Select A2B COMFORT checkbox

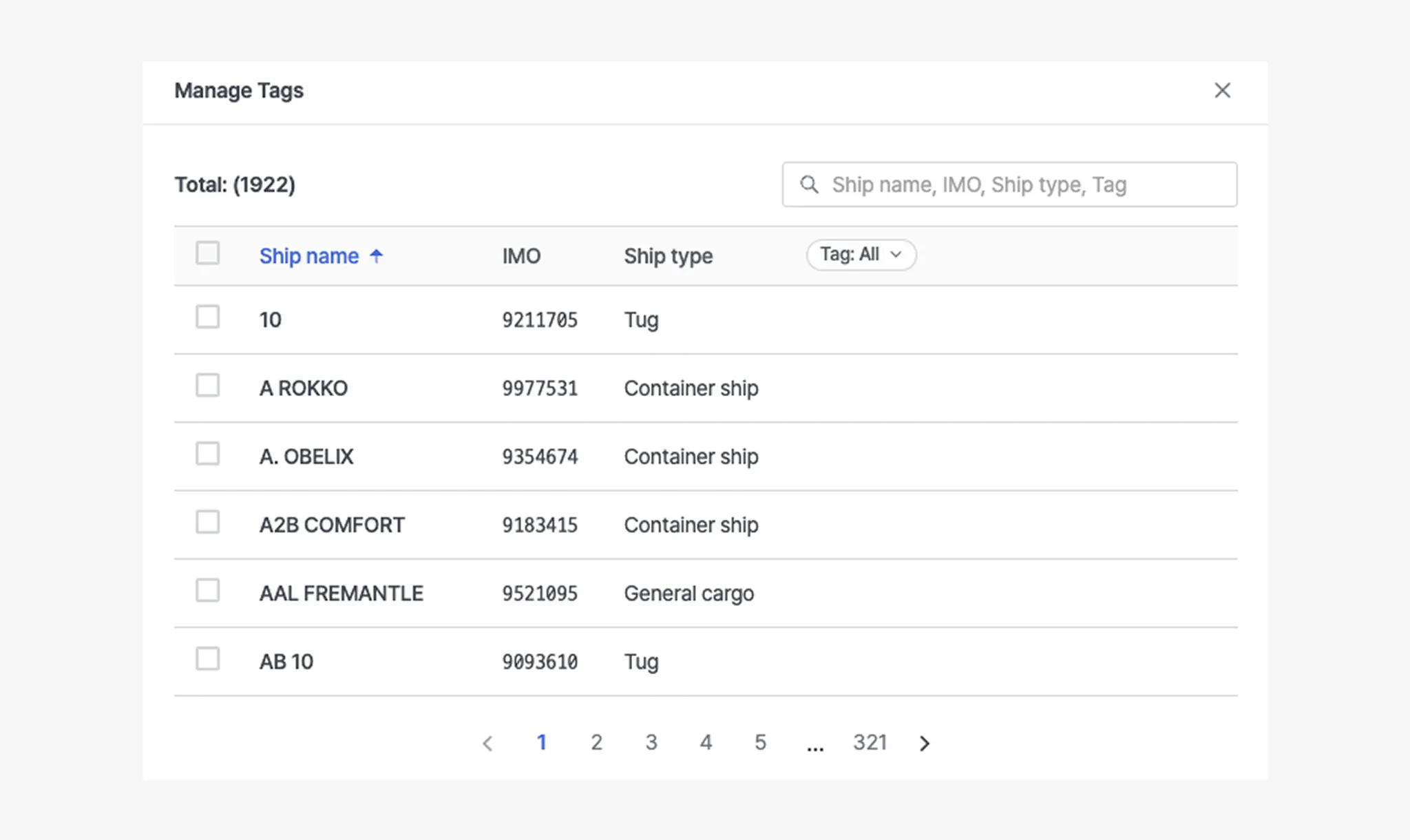(x=207, y=523)
